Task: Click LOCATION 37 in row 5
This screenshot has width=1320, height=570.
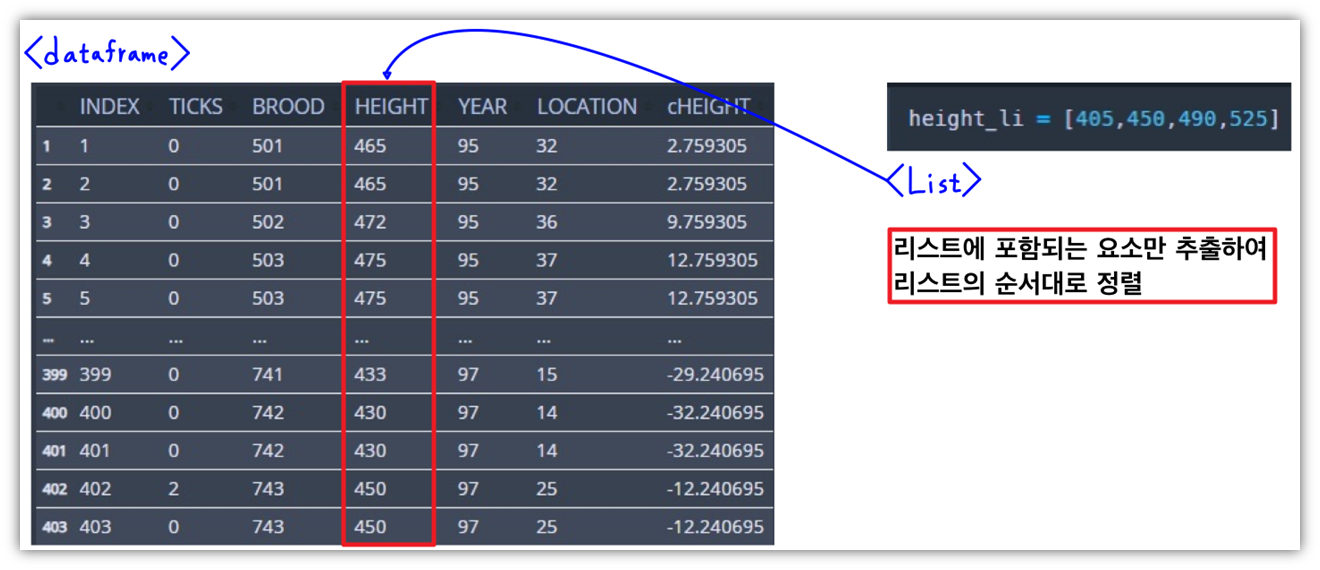Action: pyautogui.click(x=547, y=298)
